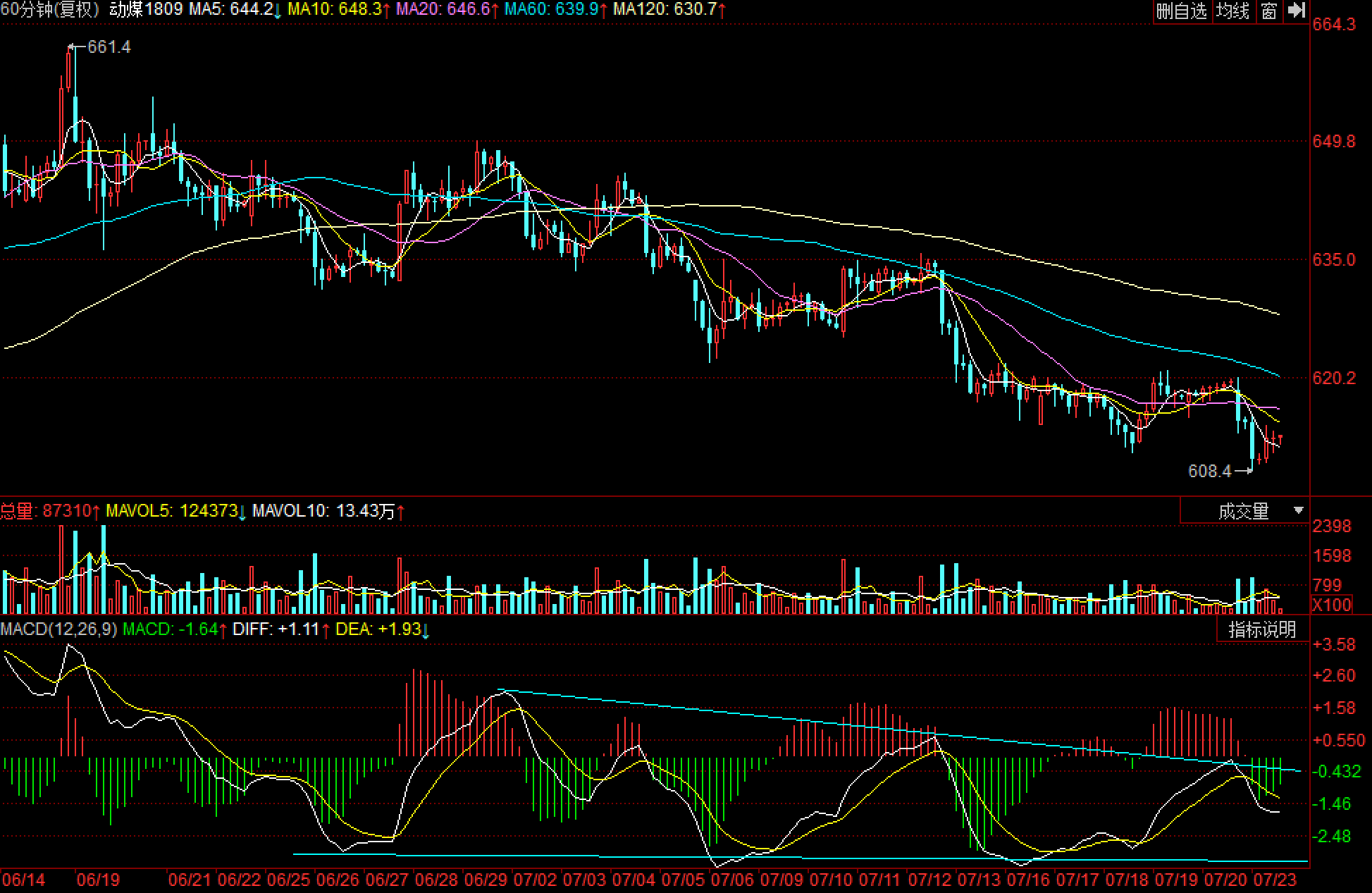
Task: Select the MA5: 644.2 indicator label
Action: click(235, 9)
